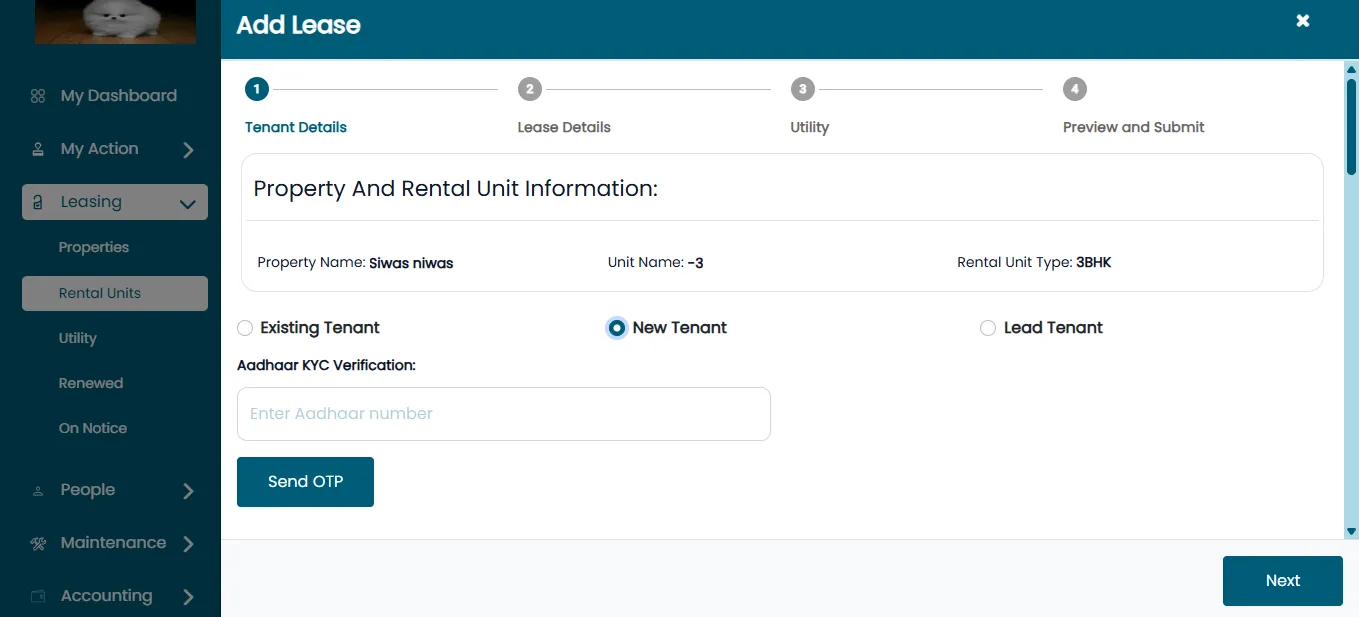Screen dimensions: 1359x617
Task: Collapse the Leasing menu chevron
Action: pyautogui.click(x=187, y=204)
